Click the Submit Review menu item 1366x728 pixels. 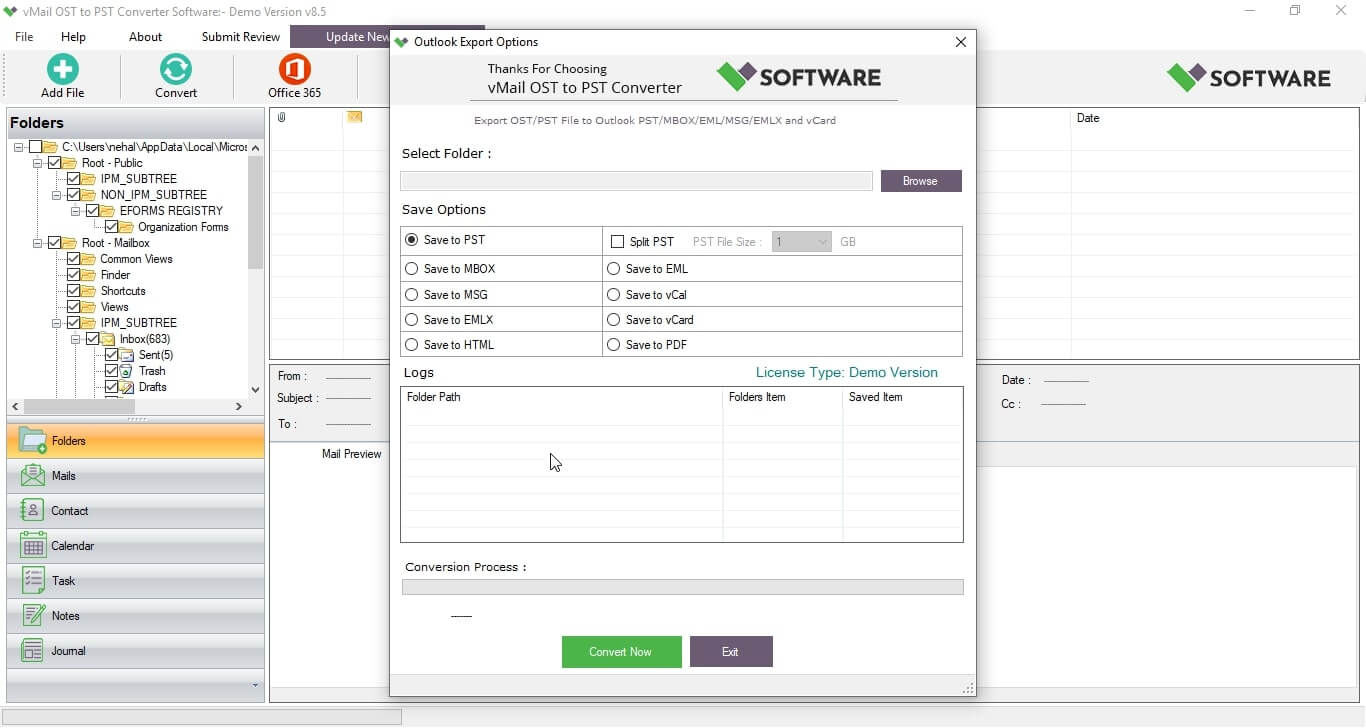coord(241,37)
